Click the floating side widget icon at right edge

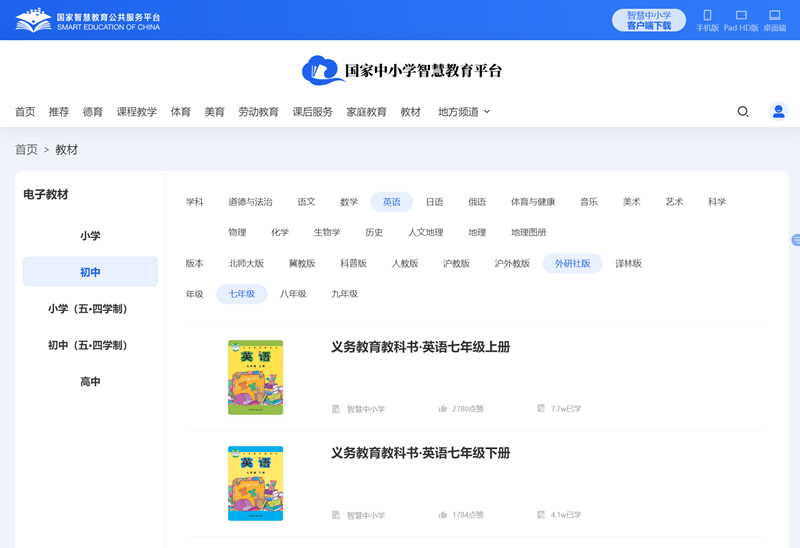[x=795, y=240]
